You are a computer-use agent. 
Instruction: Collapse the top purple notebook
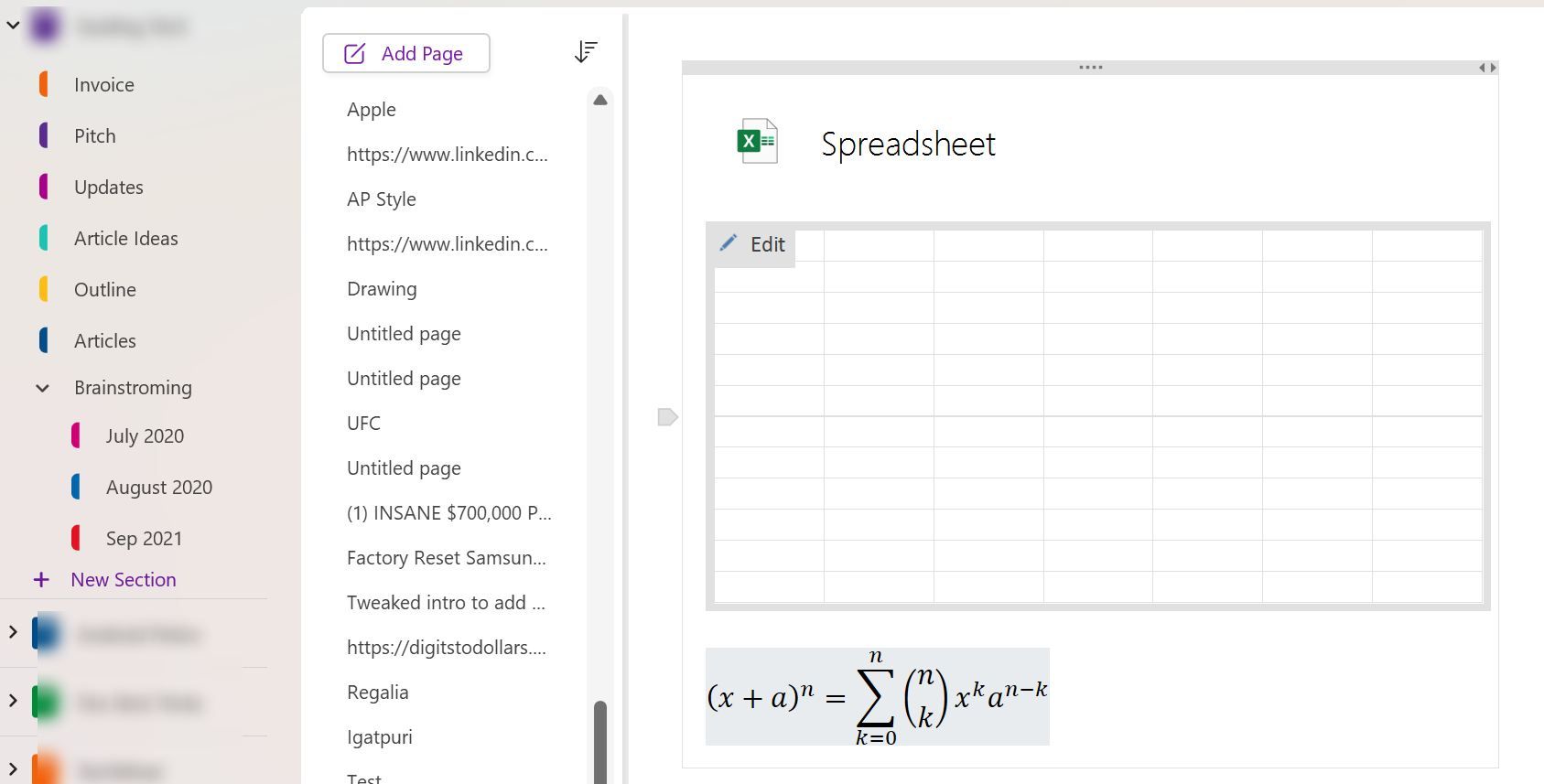click(x=13, y=26)
